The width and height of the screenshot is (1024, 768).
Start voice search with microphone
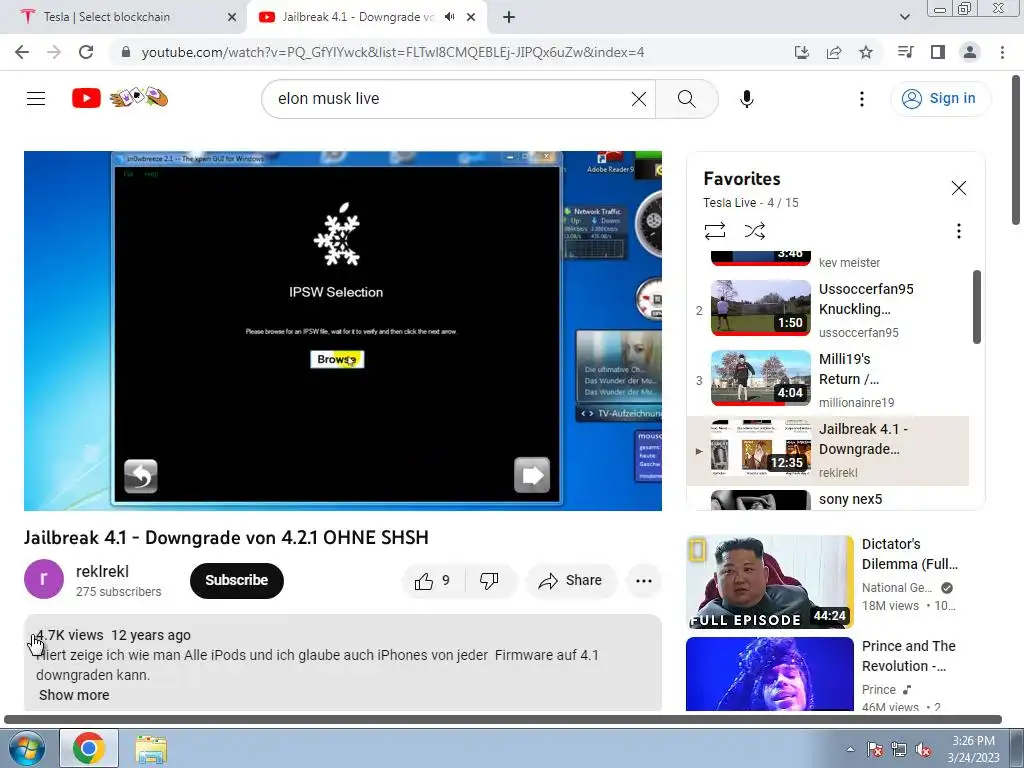point(746,99)
